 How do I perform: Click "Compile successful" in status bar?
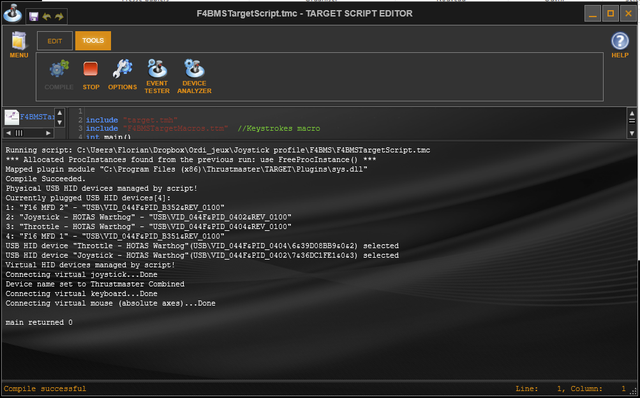pyautogui.click(x=45, y=389)
